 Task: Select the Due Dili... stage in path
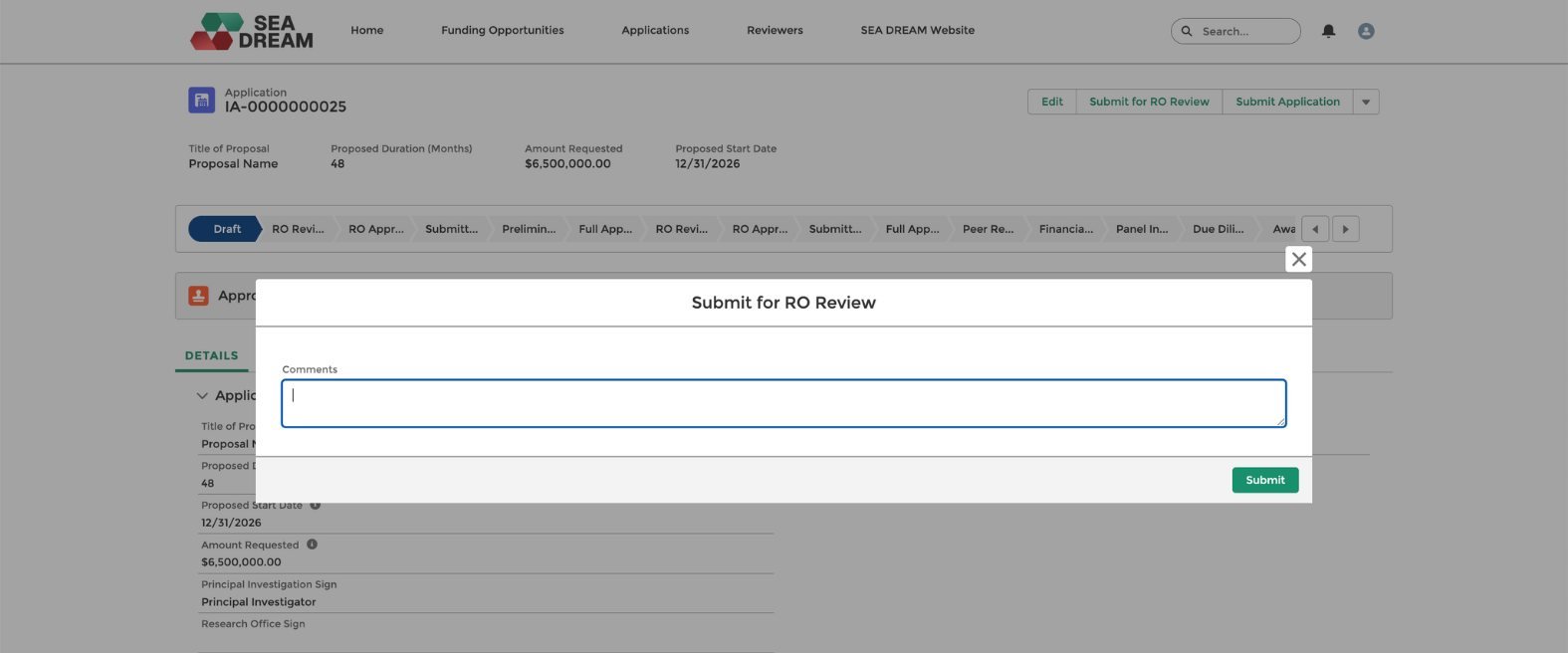click(x=1218, y=229)
